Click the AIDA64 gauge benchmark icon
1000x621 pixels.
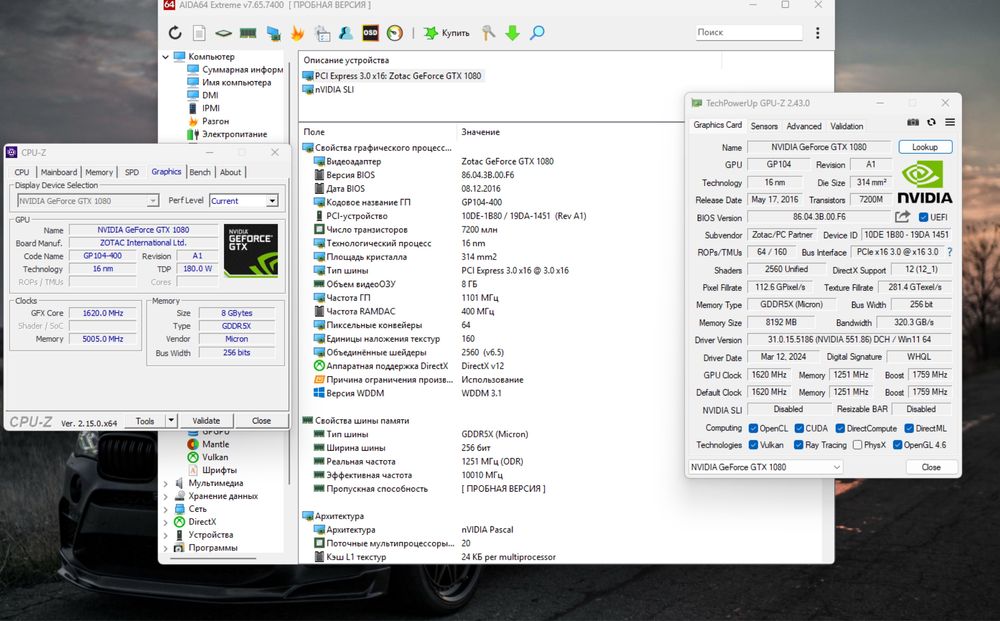click(395, 33)
